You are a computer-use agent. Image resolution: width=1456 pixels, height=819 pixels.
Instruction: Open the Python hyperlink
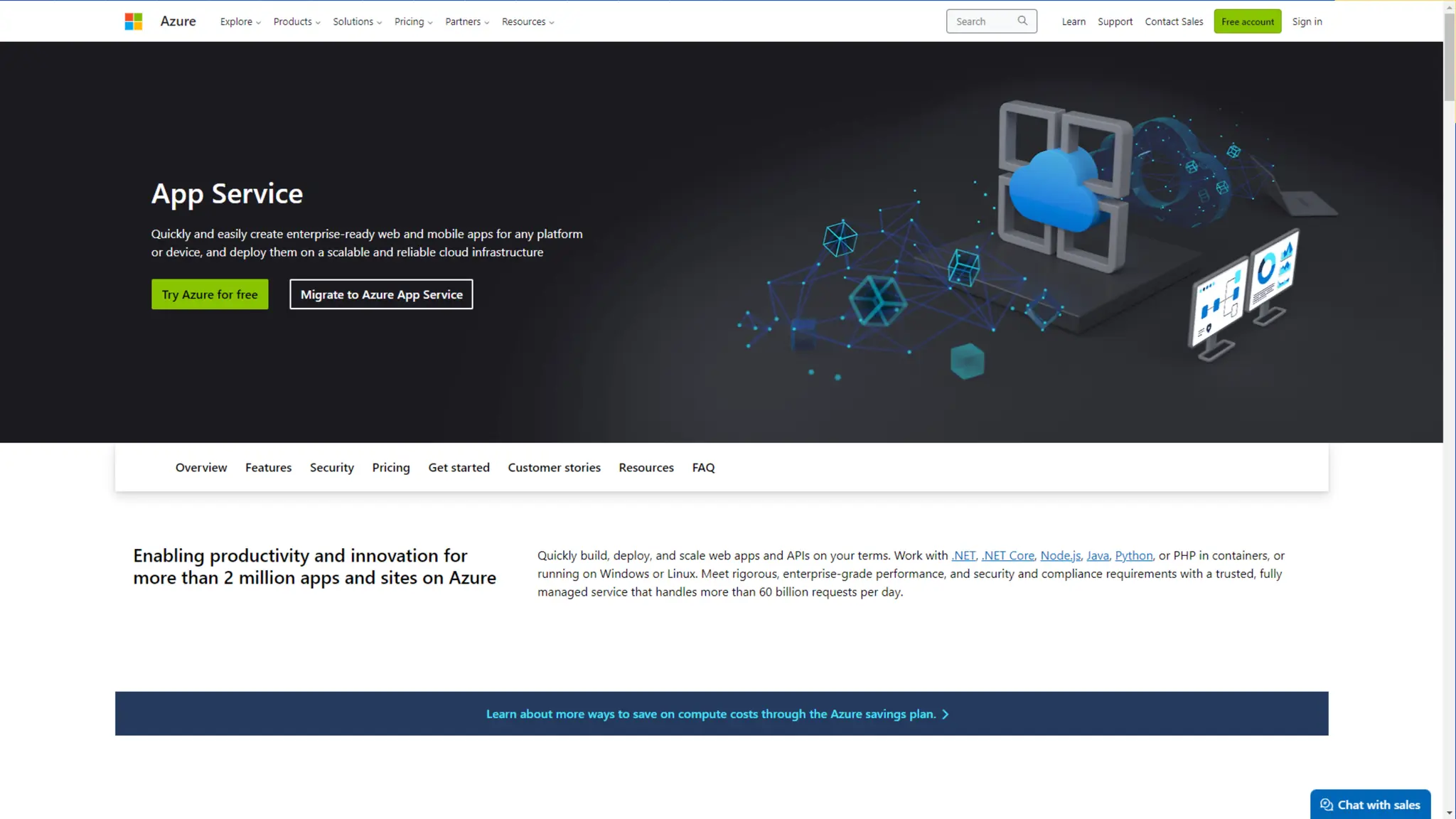click(1133, 556)
